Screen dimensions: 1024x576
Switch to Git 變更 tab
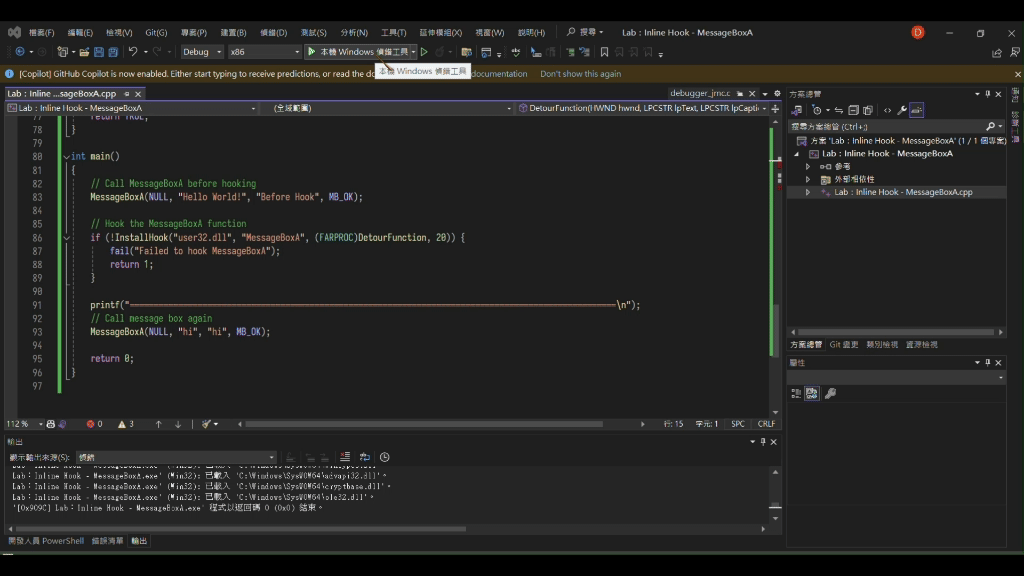pos(844,345)
